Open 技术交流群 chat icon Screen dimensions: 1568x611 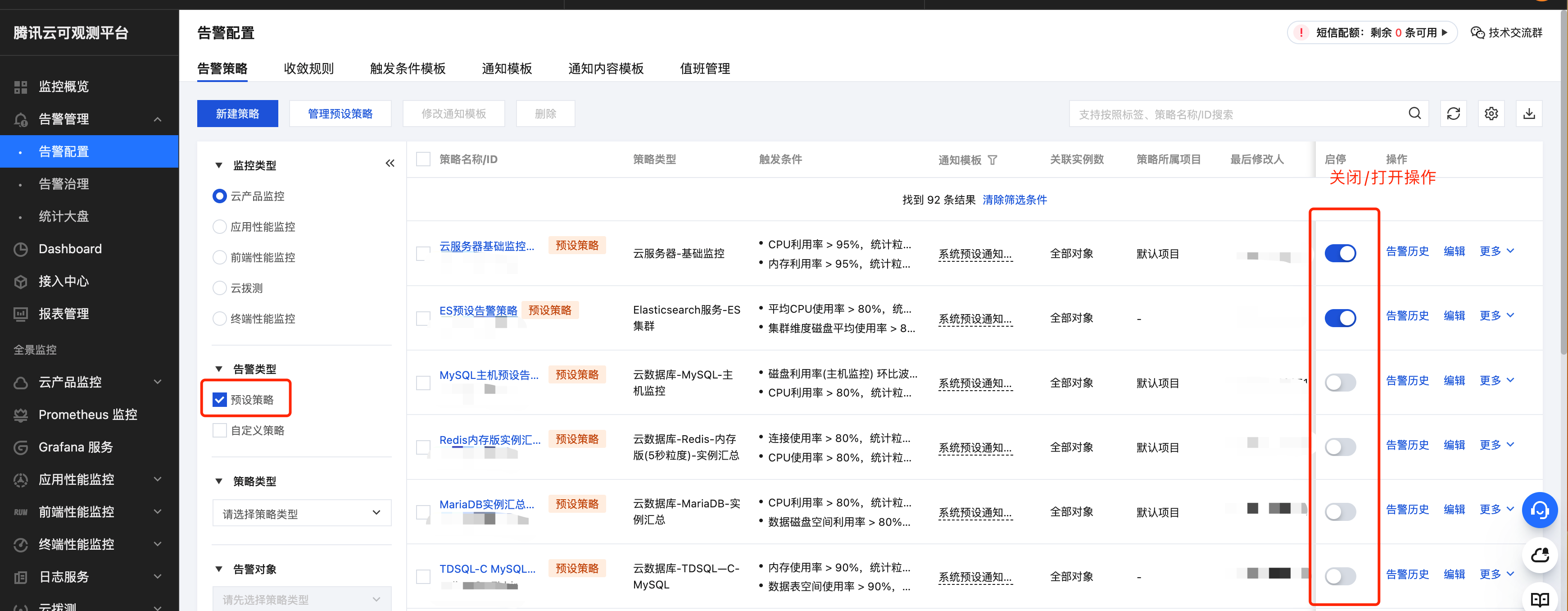[x=1477, y=32]
